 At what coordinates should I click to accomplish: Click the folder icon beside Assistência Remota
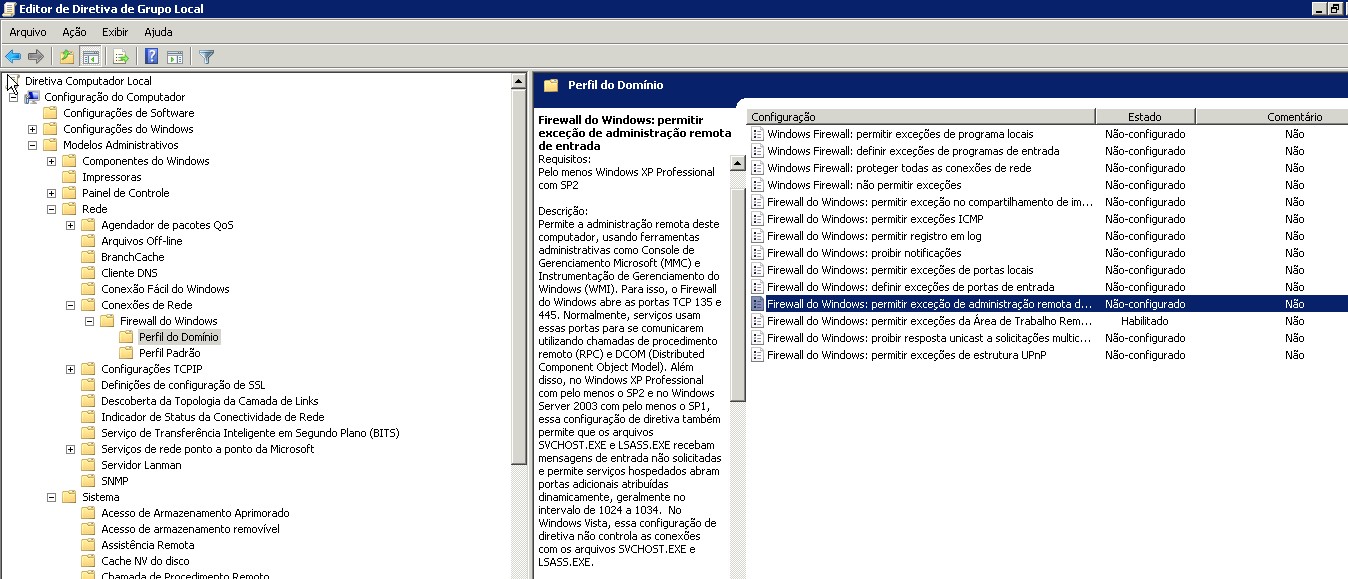[x=89, y=545]
